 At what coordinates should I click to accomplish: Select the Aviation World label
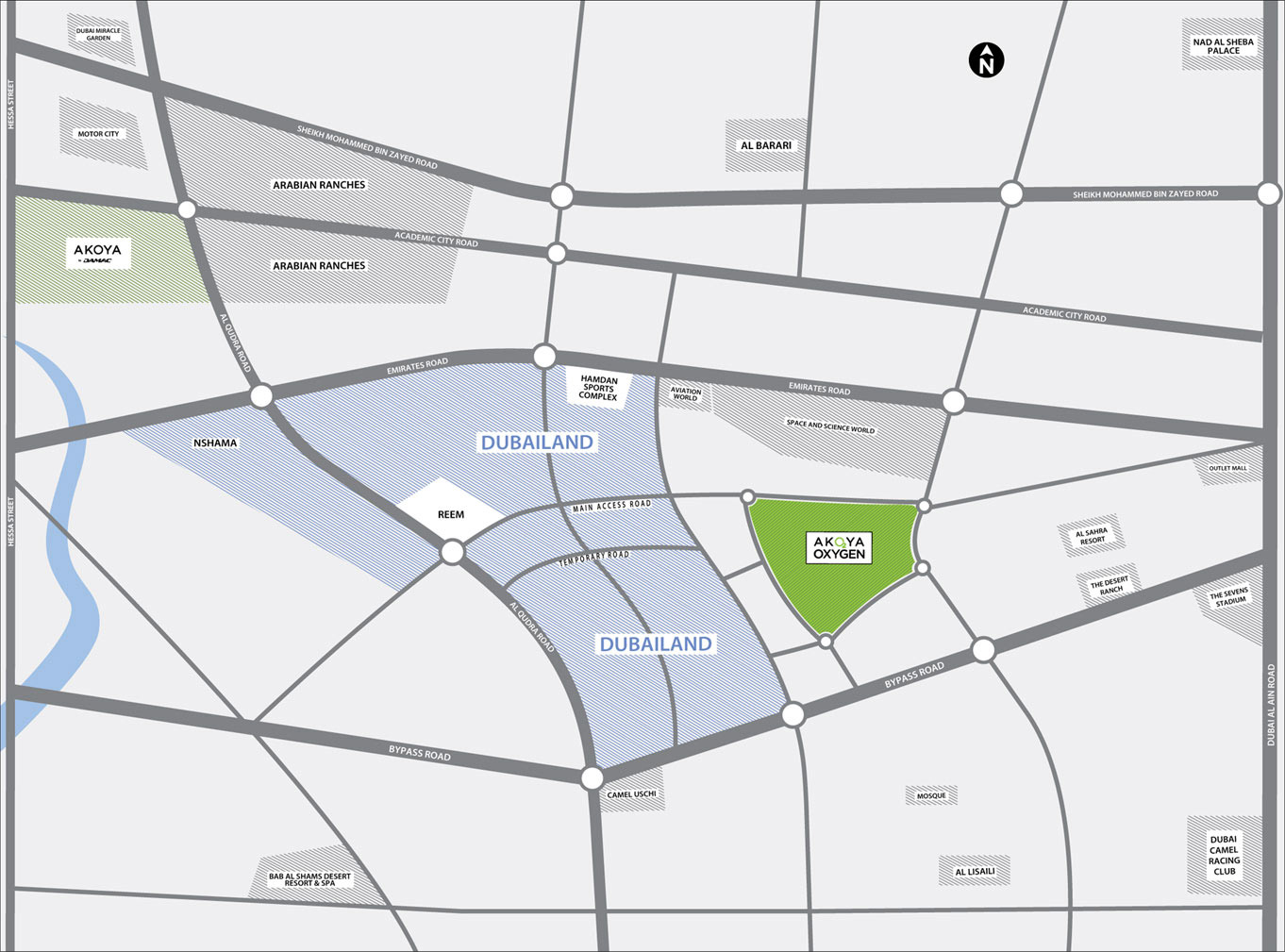coord(686,394)
